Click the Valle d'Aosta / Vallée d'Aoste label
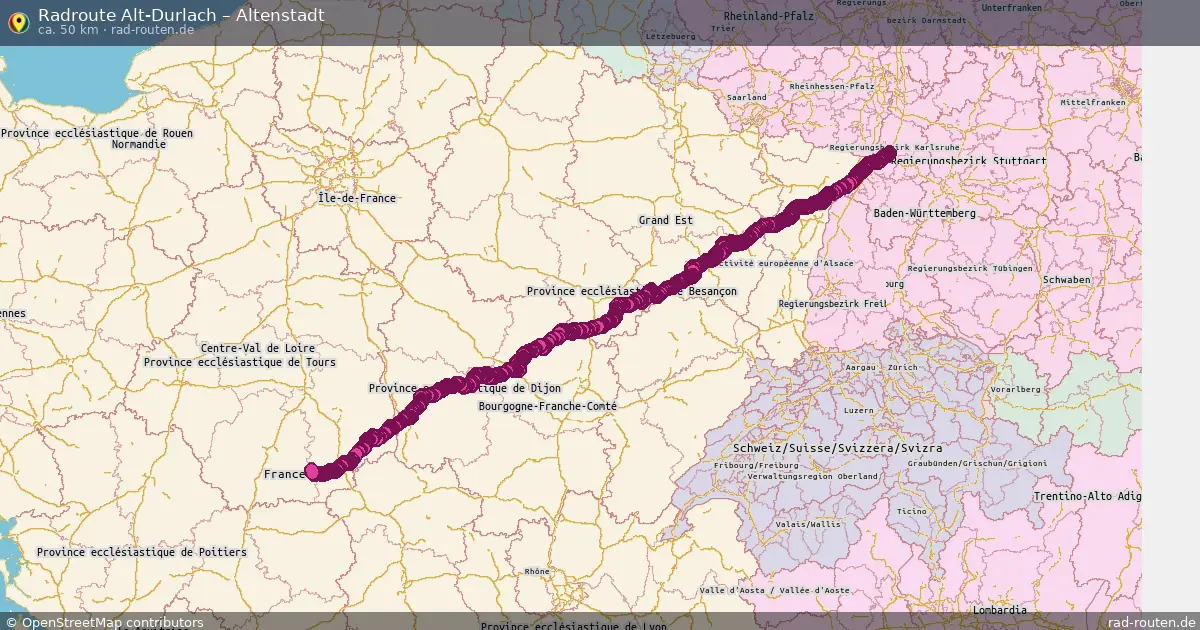The height and width of the screenshot is (630, 1200). point(774,591)
